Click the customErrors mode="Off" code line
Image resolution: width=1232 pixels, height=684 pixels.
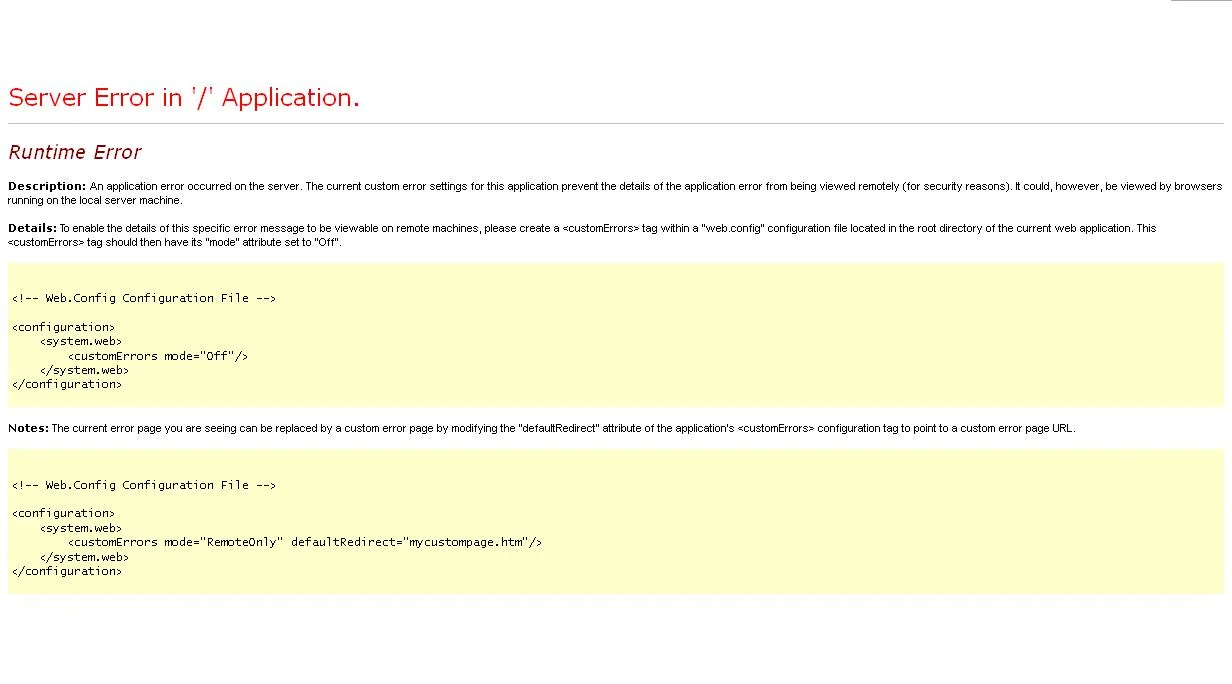157,356
